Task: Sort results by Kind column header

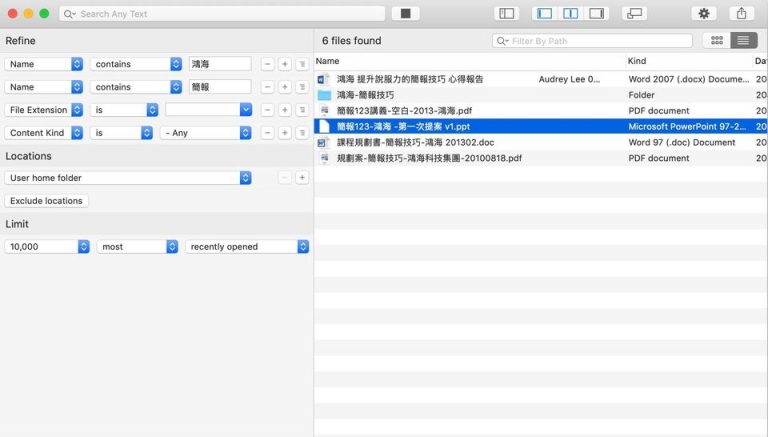Action: pyautogui.click(x=637, y=61)
